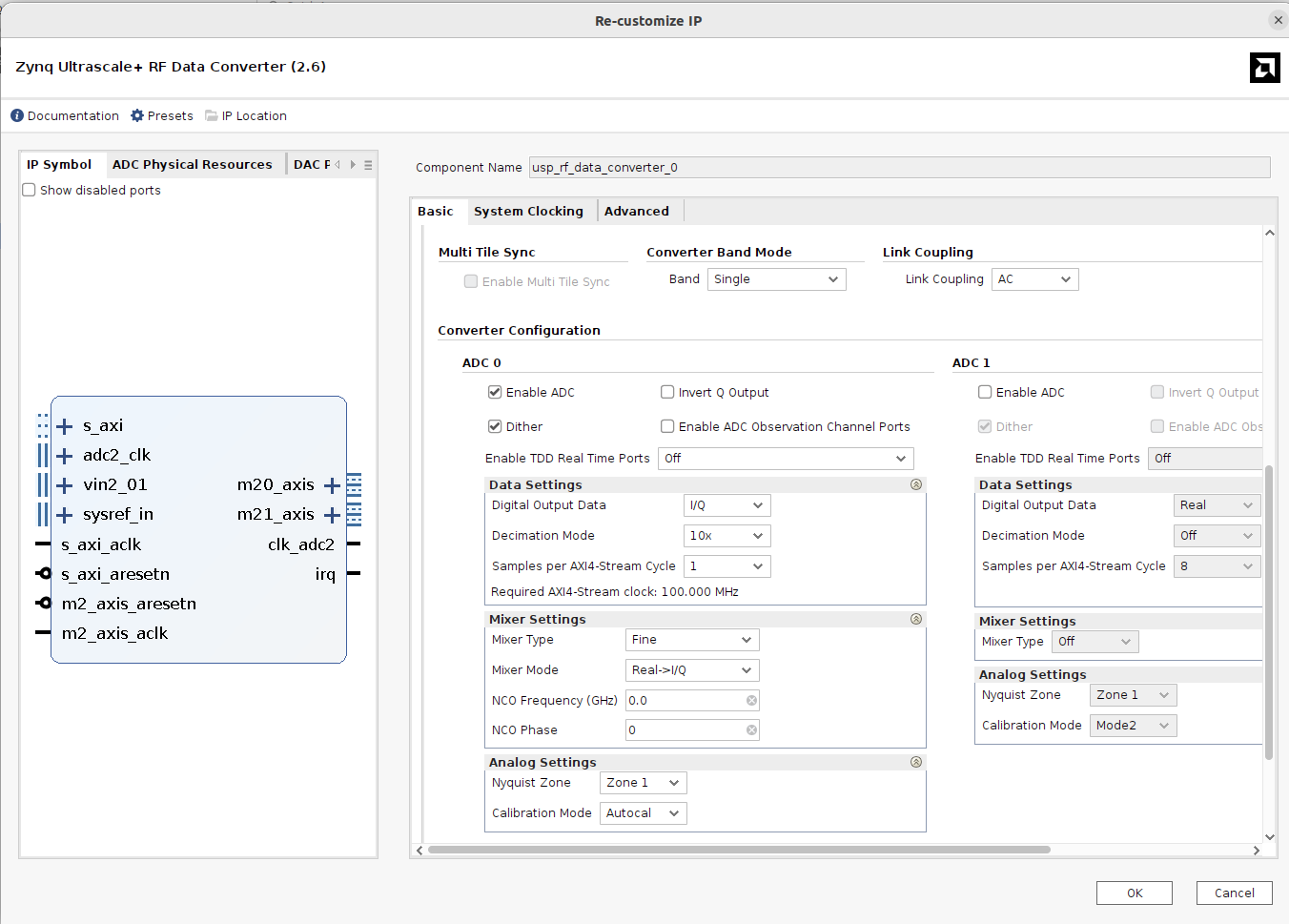Toggle Dither for ADC 0
The width and height of the screenshot is (1289, 924).
pos(495,426)
